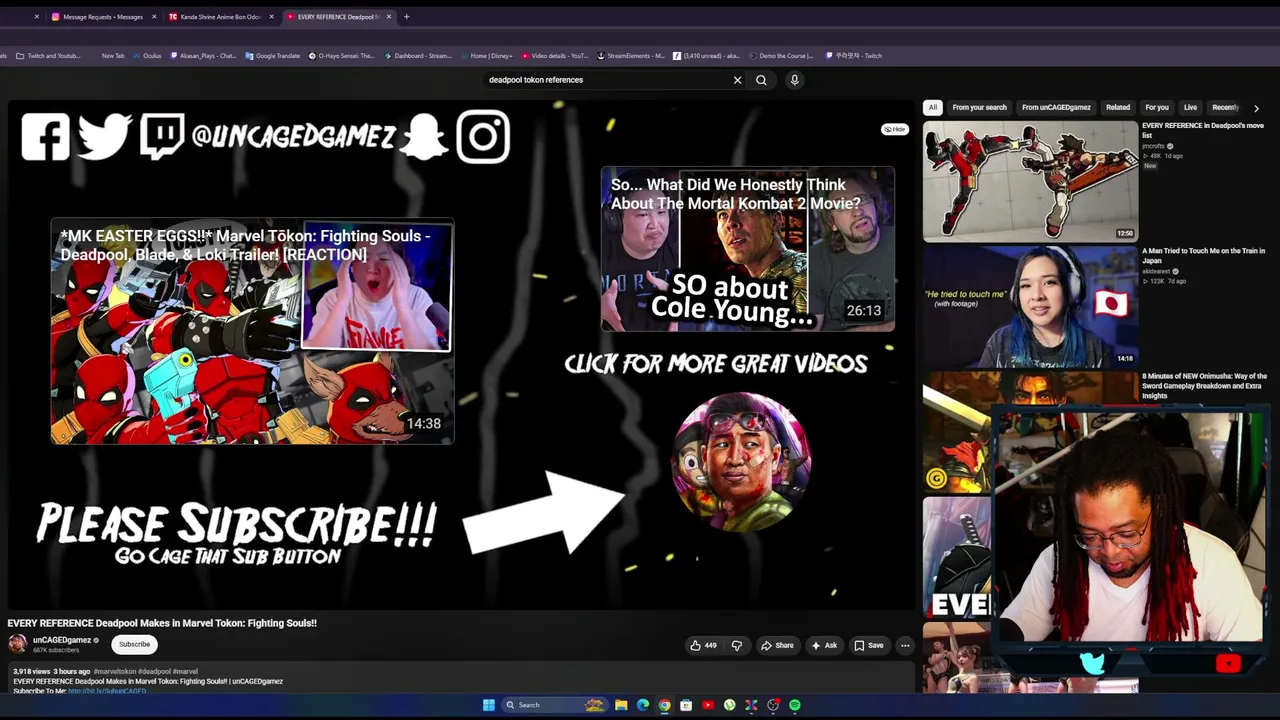Open Microsoft Edge from the taskbar
The width and height of the screenshot is (1280, 720).
click(x=643, y=705)
